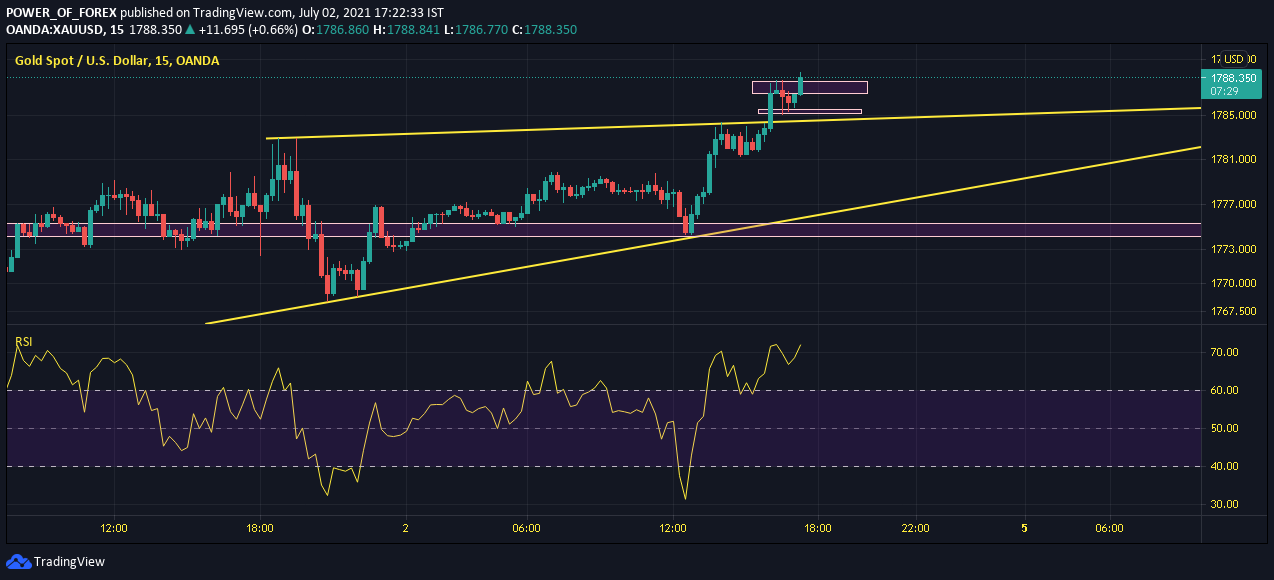Click the TradingView logo at the bottom
Viewport: 1274px width, 580px height.
(55, 562)
